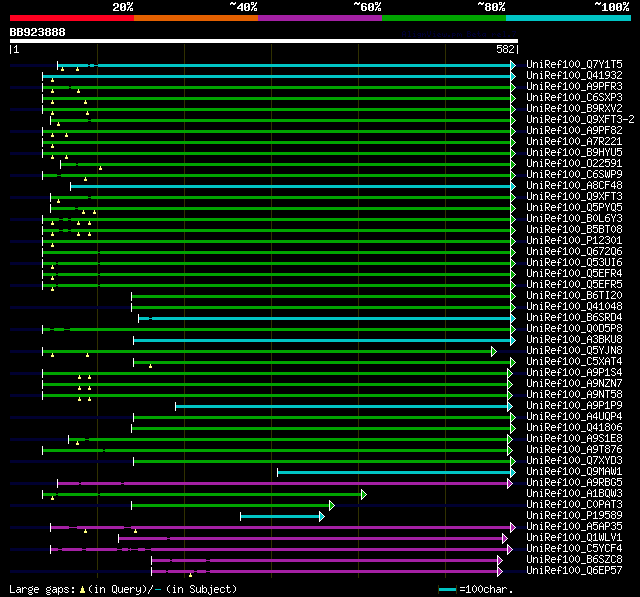Viewport: 640px width, 597px height.
Task: Open hit UniRef100_B9RXV2
Action: 574,109
